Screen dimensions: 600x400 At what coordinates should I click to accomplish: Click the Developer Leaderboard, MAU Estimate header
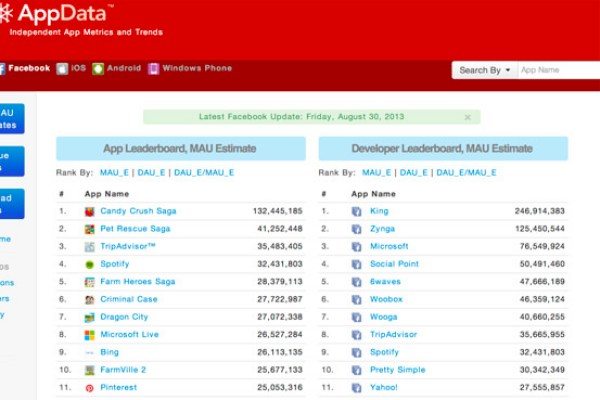click(443, 149)
